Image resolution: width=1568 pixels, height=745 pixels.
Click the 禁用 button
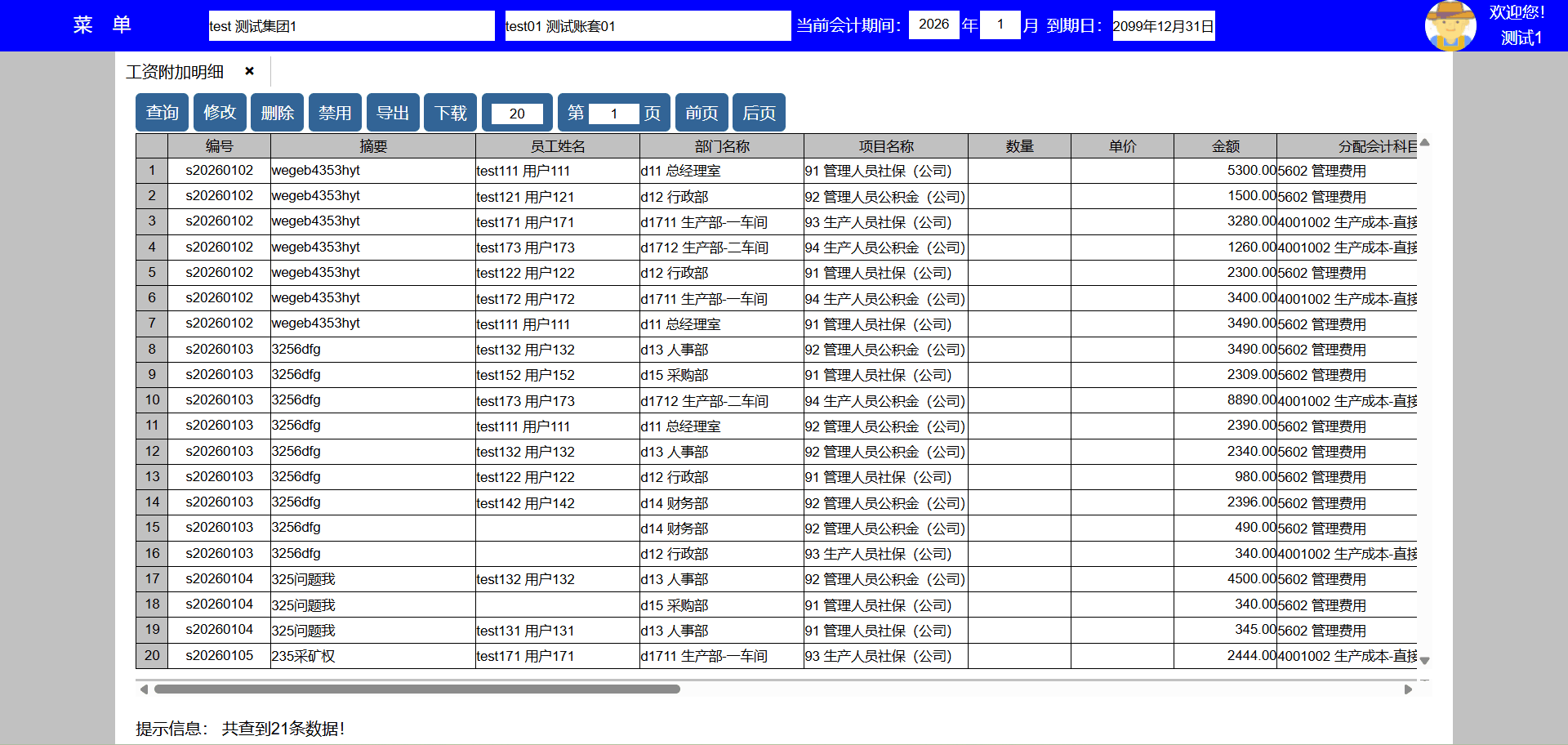pos(335,113)
